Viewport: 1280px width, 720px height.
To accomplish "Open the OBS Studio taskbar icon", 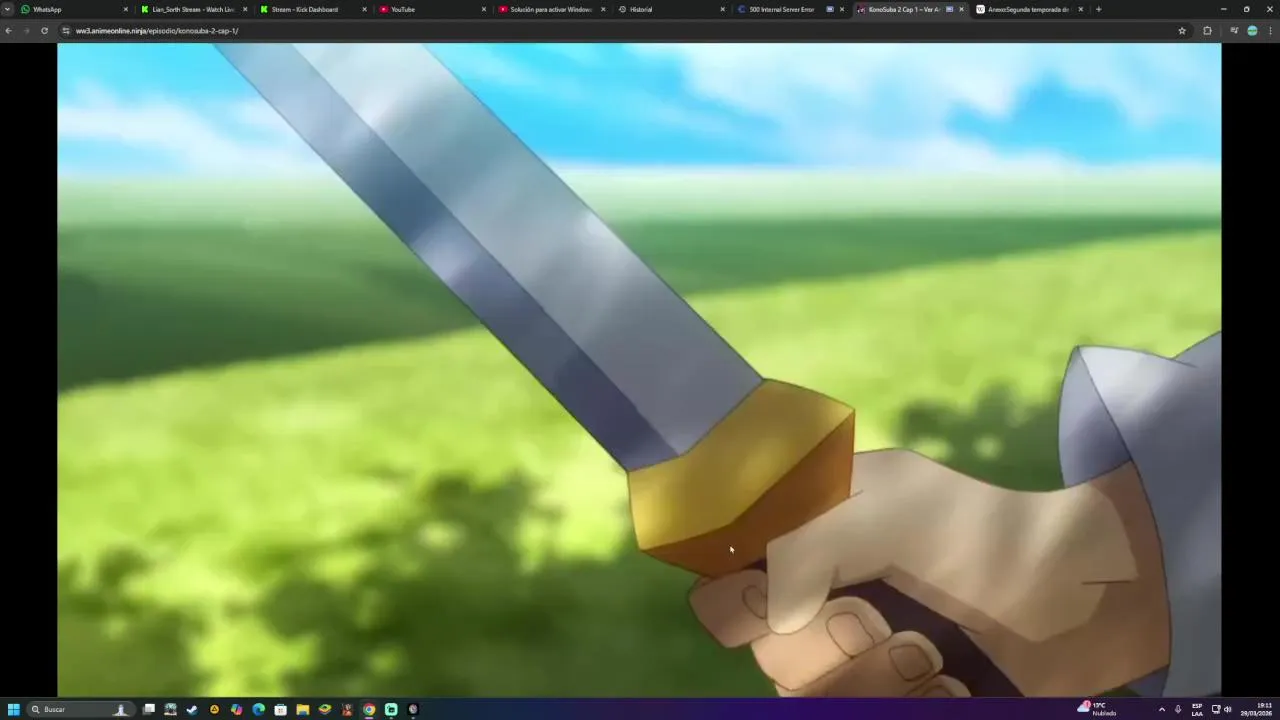I will click(413, 709).
